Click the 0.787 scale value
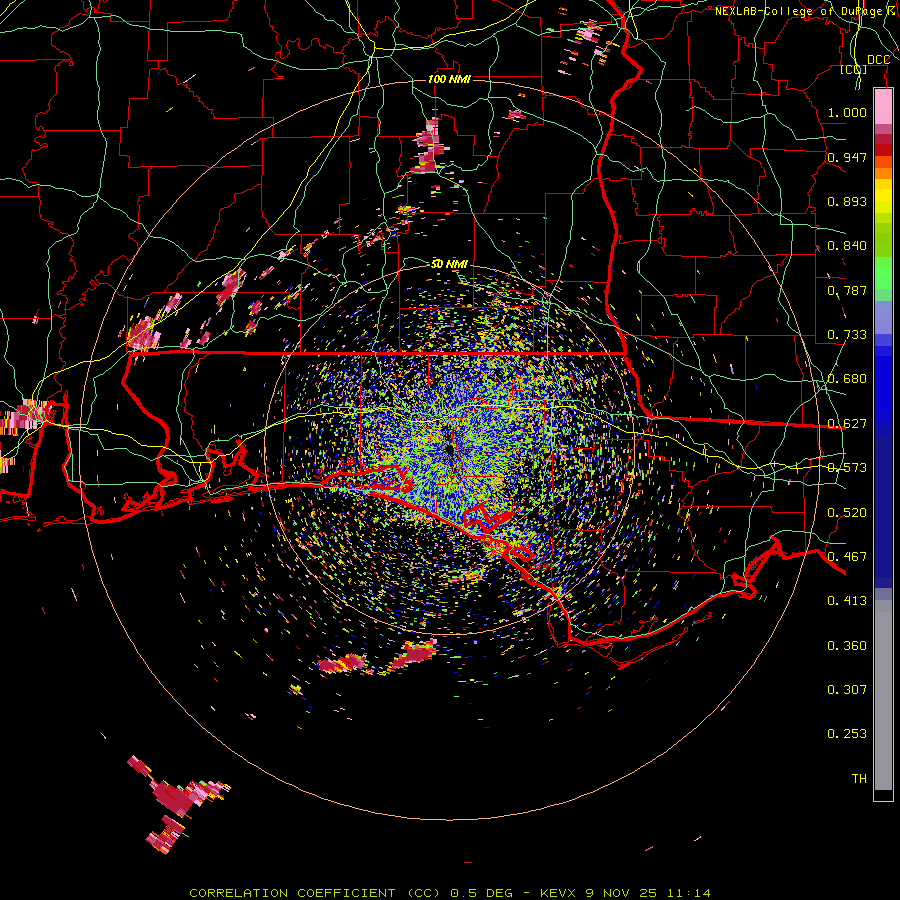The height and width of the screenshot is (900, 900). (847, 290)
